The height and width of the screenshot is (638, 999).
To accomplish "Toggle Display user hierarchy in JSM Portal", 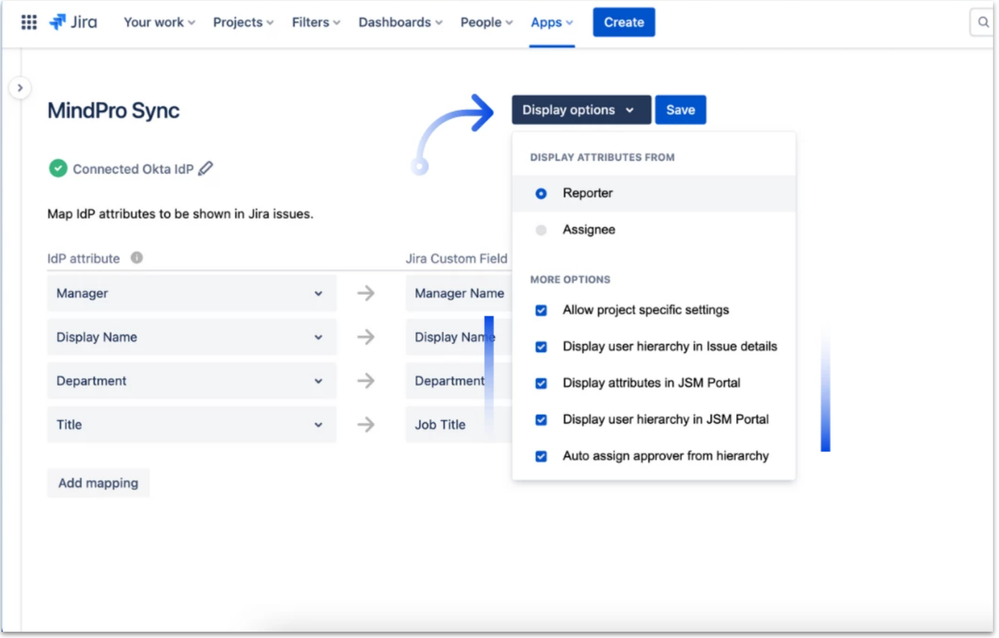I will click(541, 420).
